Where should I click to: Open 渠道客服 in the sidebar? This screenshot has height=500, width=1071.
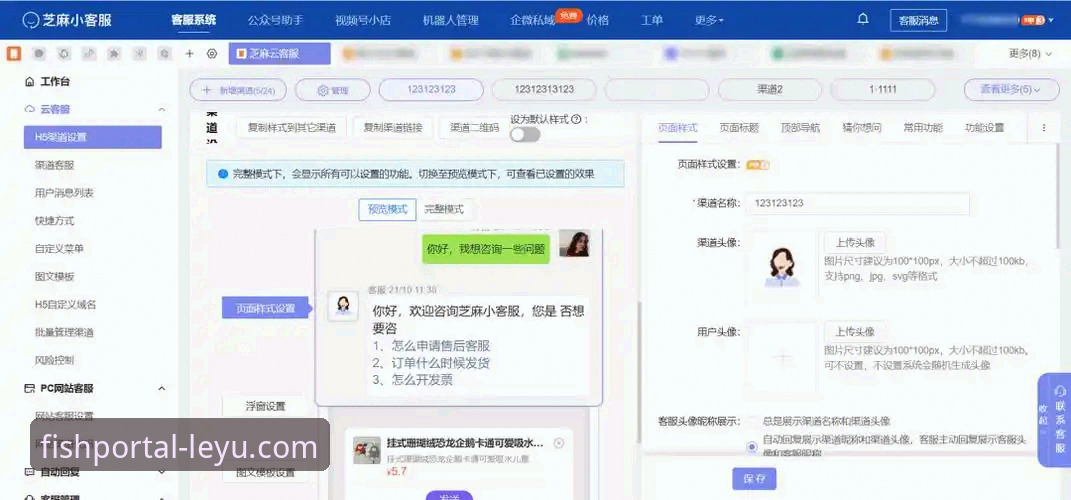[55, 165]
